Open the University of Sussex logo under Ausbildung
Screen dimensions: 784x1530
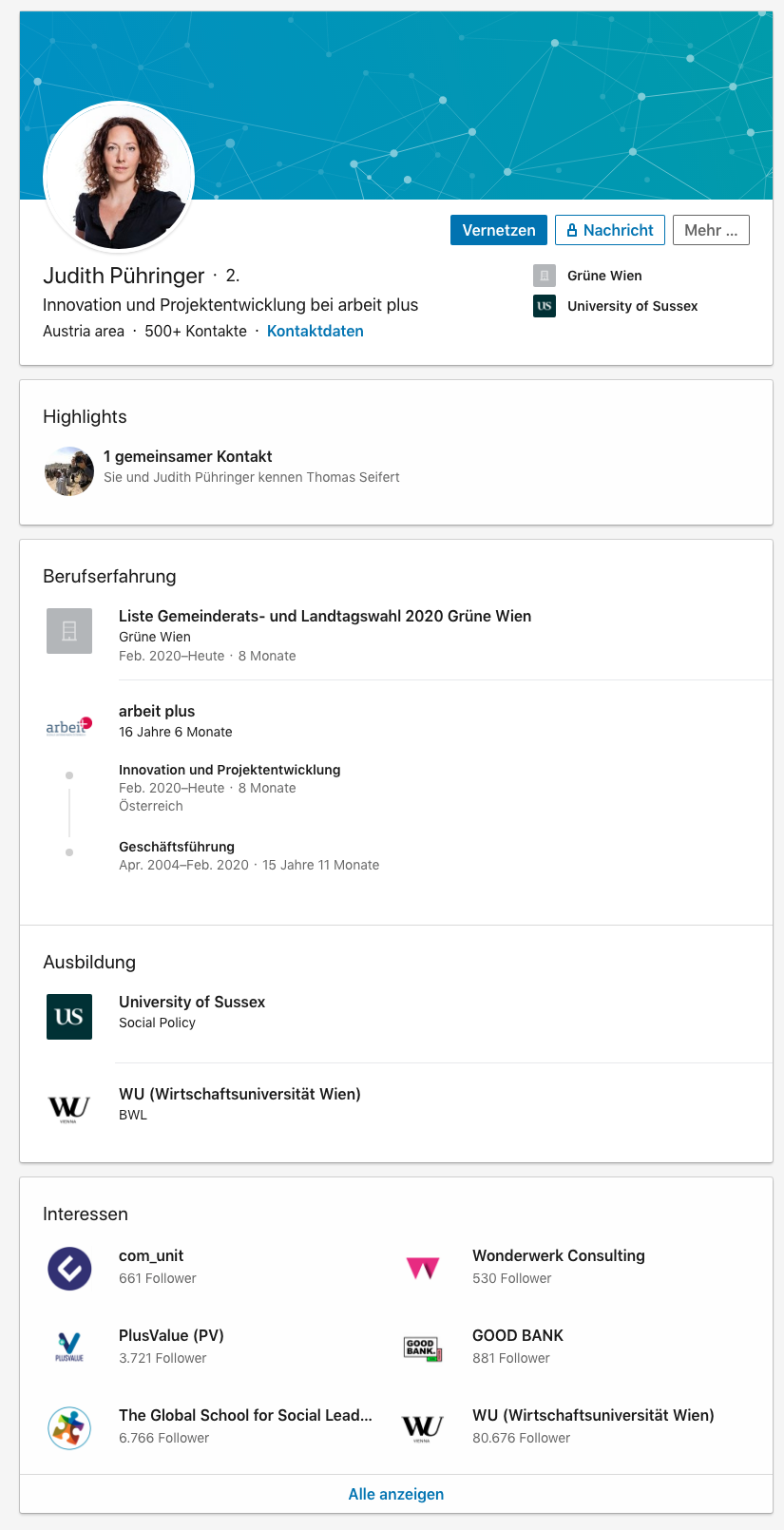click(69, 1017)
